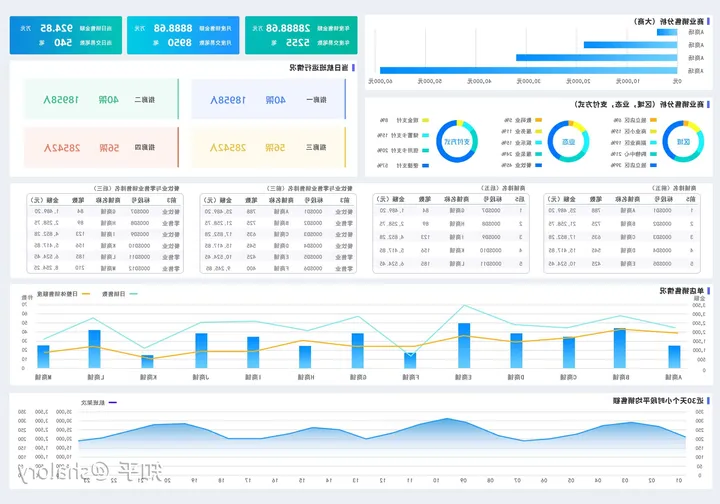Click the 业态 donut chart
The width and height of the screenshot is (720, 504).
[567, 142]
